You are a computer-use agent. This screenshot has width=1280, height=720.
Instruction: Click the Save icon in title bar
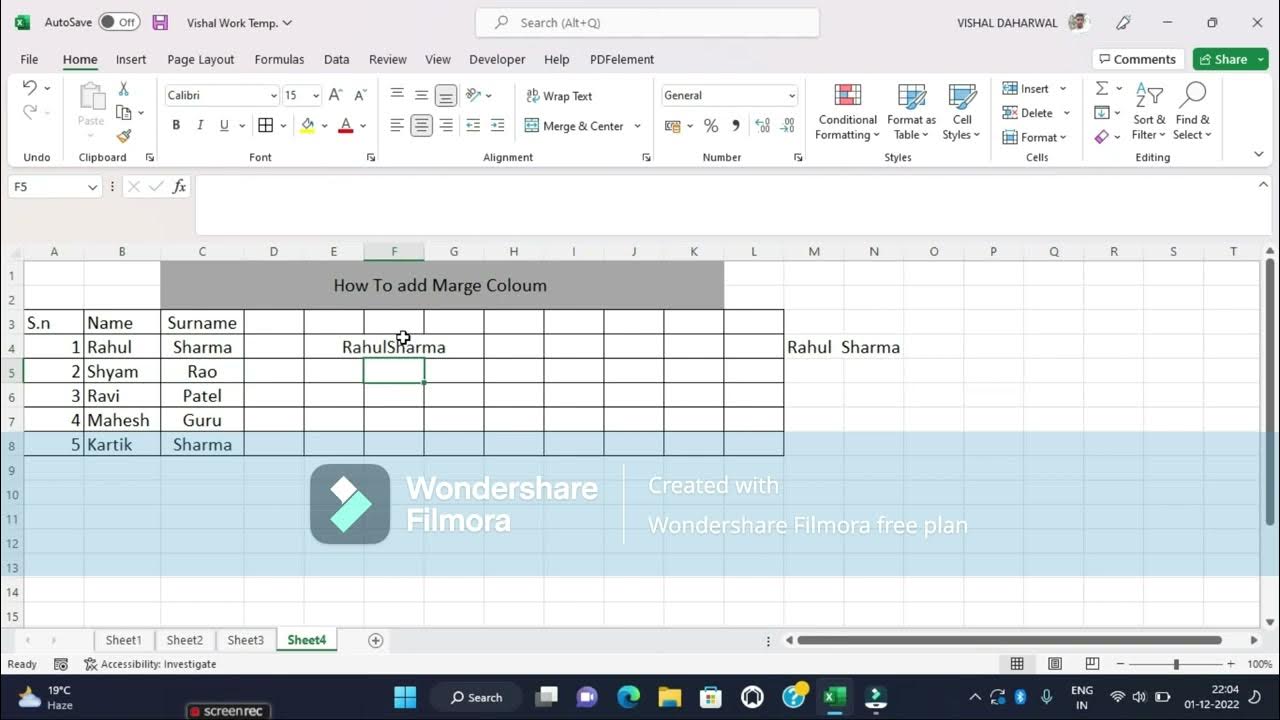[160, 22]
